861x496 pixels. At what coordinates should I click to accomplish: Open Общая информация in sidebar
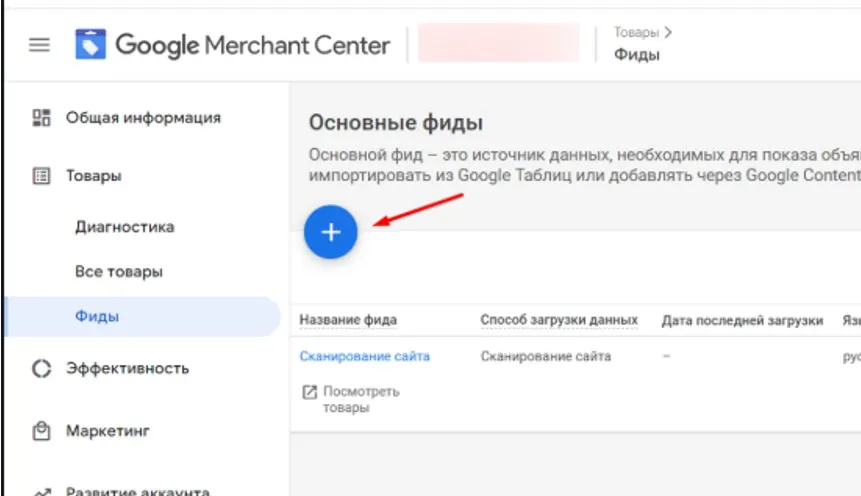coord(143,118)
